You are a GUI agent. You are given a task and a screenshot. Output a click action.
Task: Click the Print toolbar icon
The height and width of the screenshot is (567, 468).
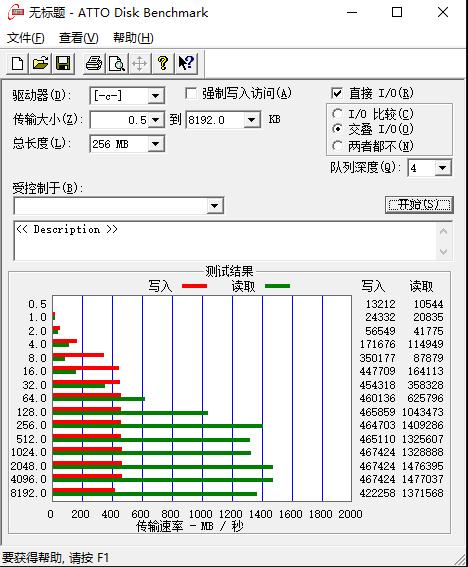[94, 64]
